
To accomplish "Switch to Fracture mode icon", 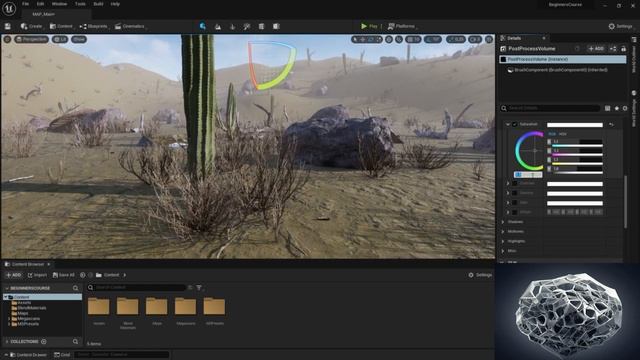I will 261,27.
